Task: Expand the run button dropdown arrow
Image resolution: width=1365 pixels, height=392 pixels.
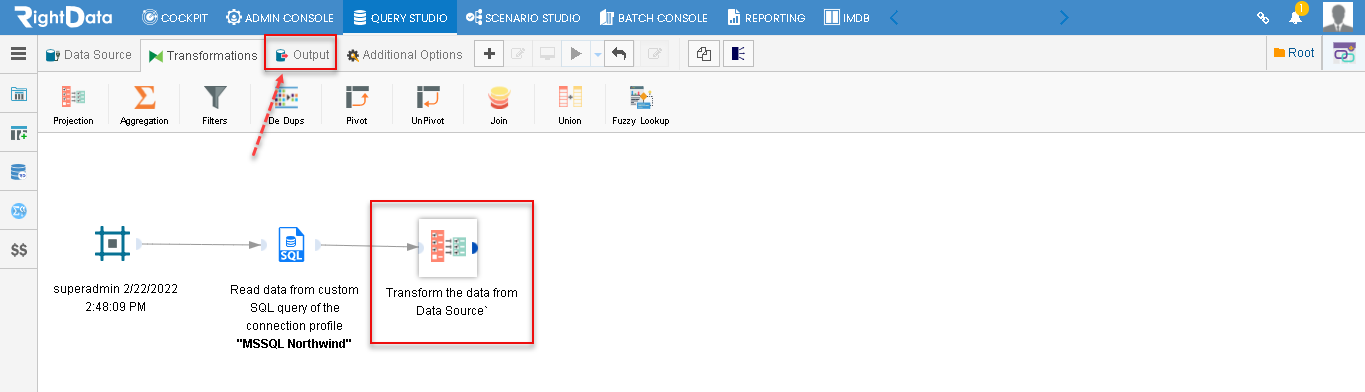Action: (597, 55)
